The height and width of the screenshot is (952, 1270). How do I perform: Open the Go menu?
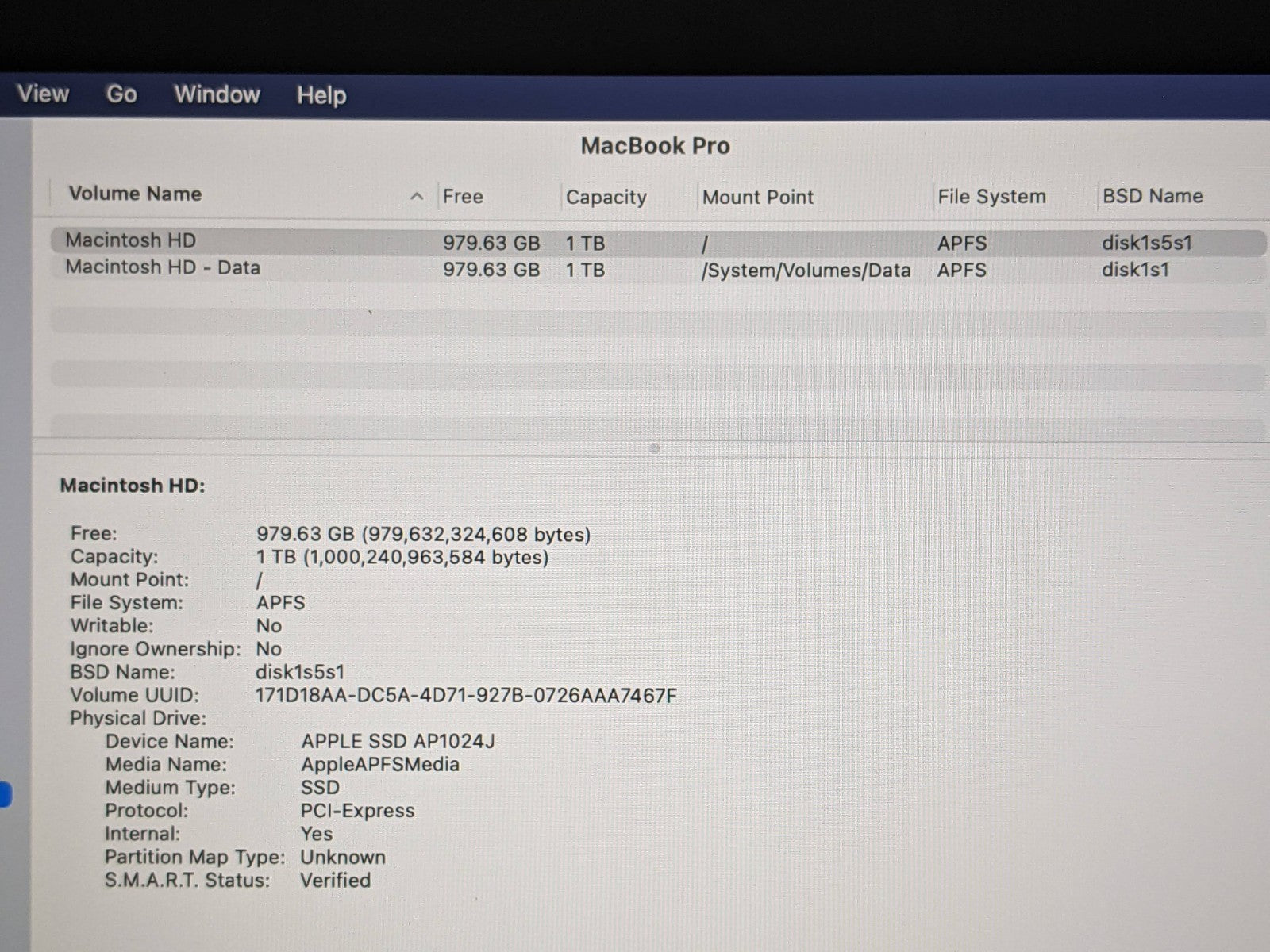pyautogui.click(x=121, y=94)
